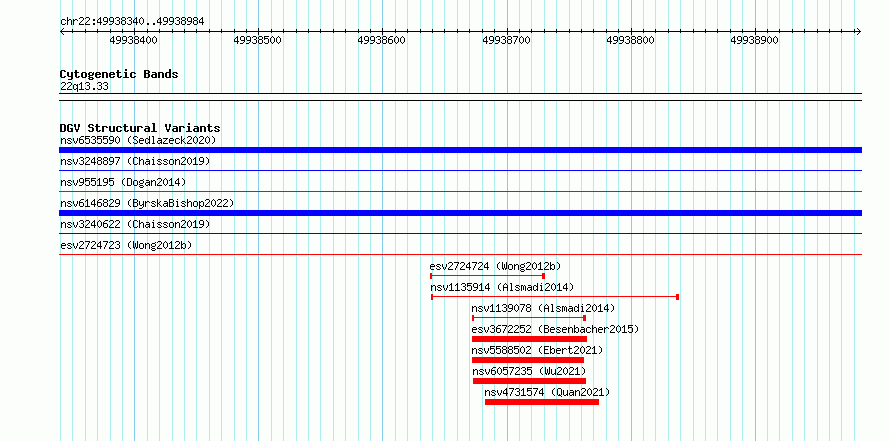The height and width of the screenshot is (441, 890).
Task: Select the red span under nsv1139078
Action: [x=529, y=318]
